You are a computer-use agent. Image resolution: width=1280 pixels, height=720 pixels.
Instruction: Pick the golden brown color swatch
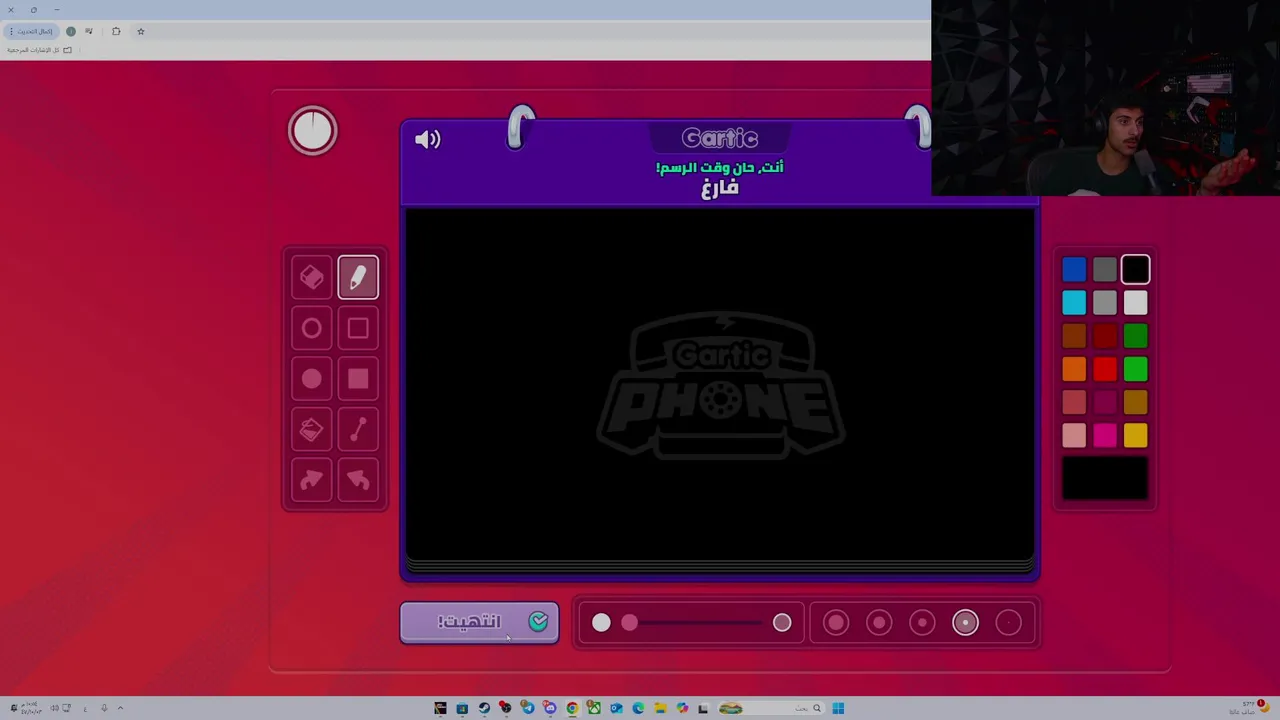1135,402
